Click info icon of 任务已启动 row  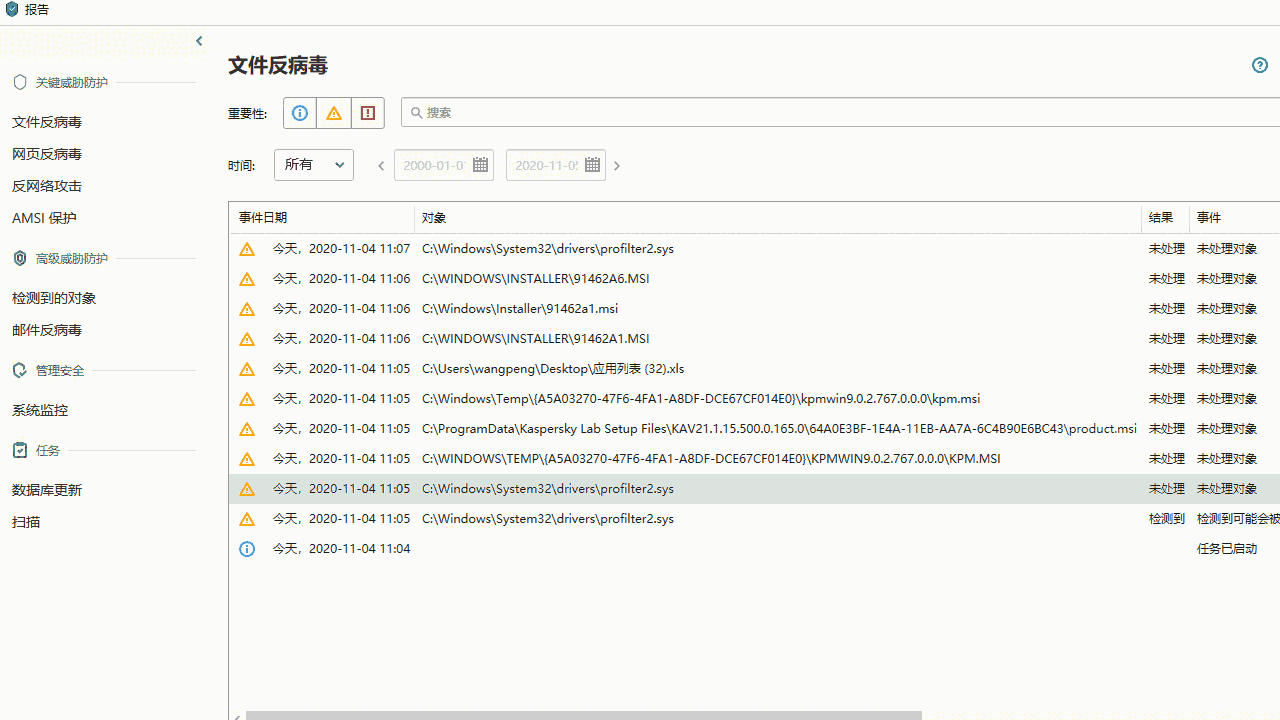[x=247, y=549]
